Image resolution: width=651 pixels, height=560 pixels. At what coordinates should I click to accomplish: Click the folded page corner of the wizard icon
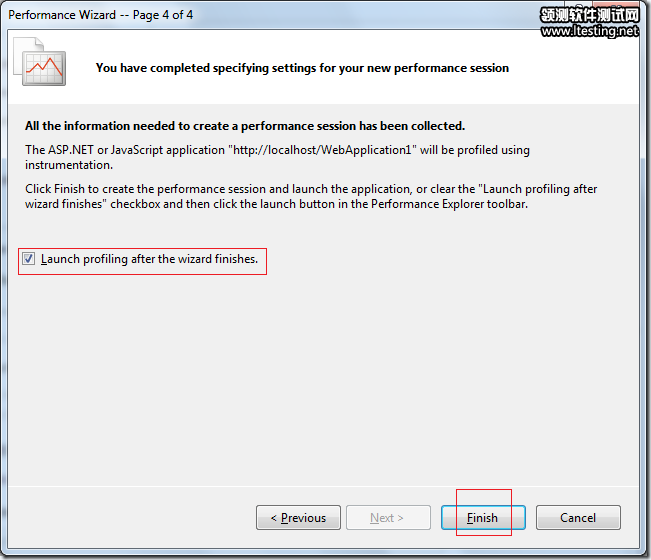[x=39, y=42]
